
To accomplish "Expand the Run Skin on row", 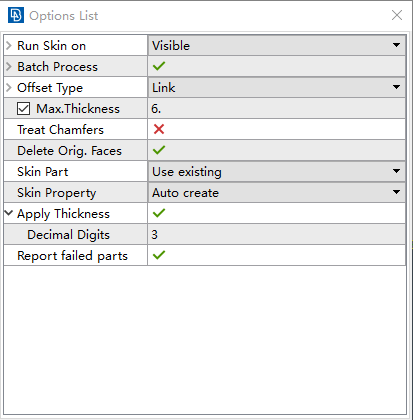I will pyautogui.click(x=9, y=45).
